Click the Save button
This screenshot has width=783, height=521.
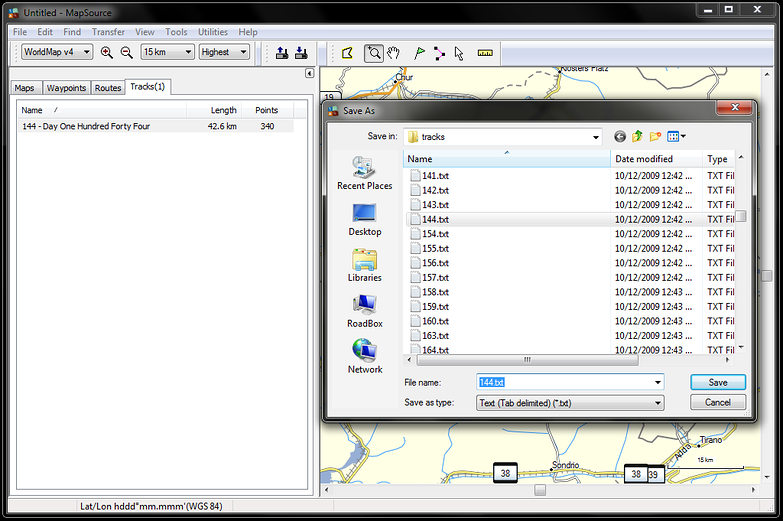(718, 382)
